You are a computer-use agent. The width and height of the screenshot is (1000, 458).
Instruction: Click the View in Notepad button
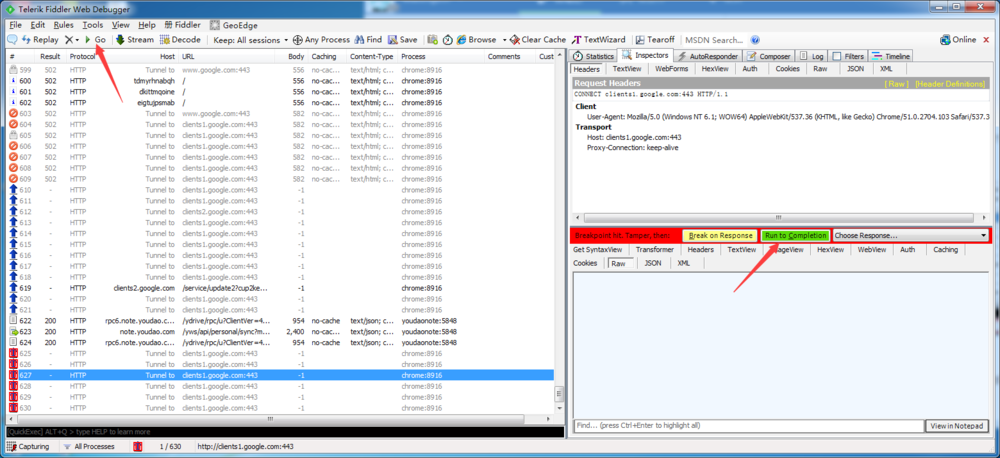pyautogui.click(x=957, y=425)
